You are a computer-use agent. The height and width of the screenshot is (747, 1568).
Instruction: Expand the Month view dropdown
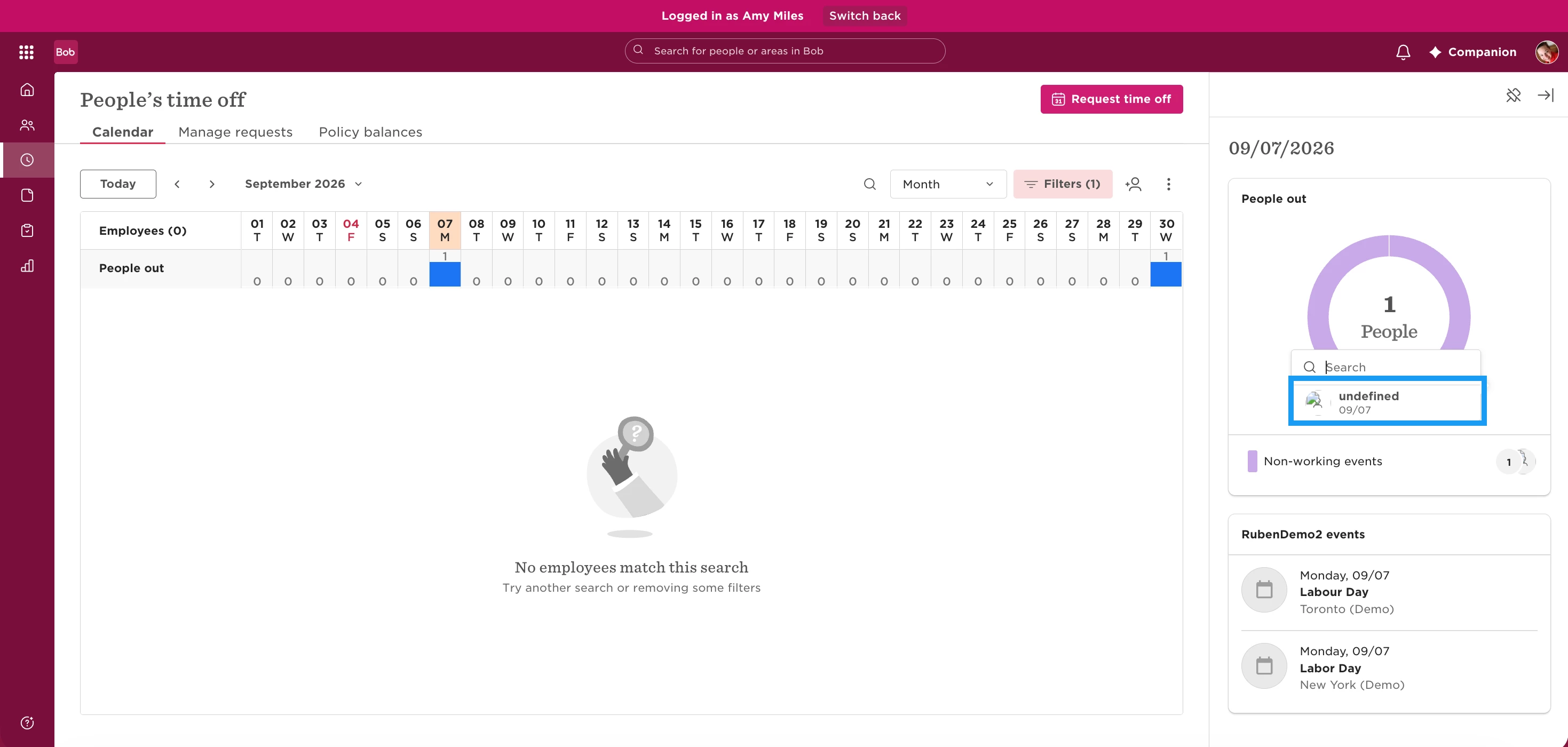(948, 184)
